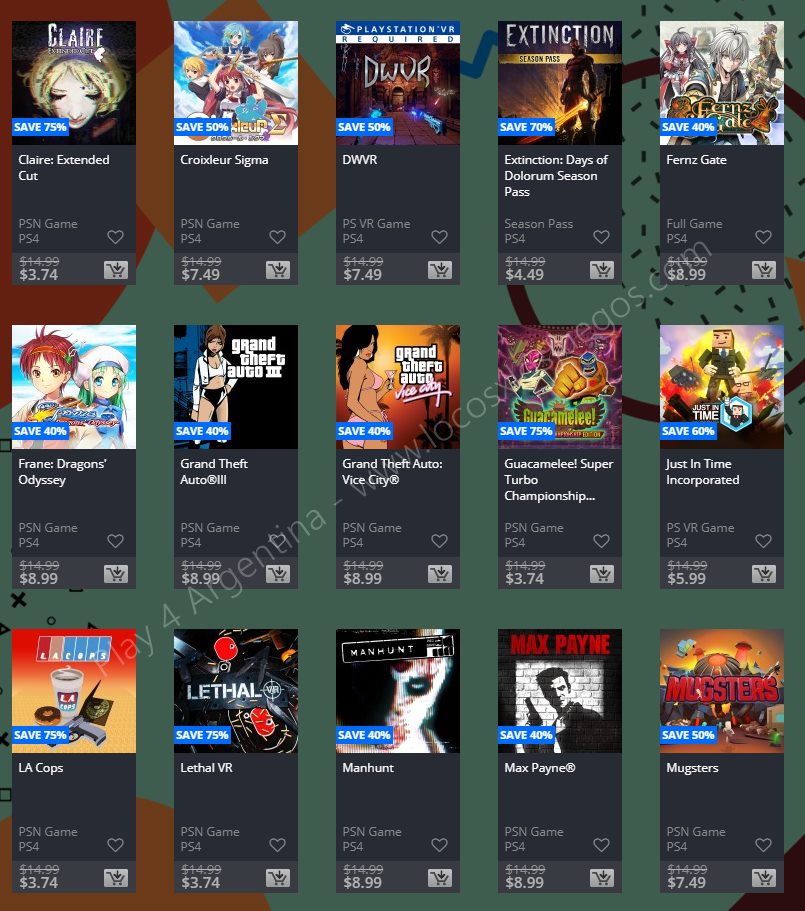Add Just In Time Incorporated to cart

[764, 574]
